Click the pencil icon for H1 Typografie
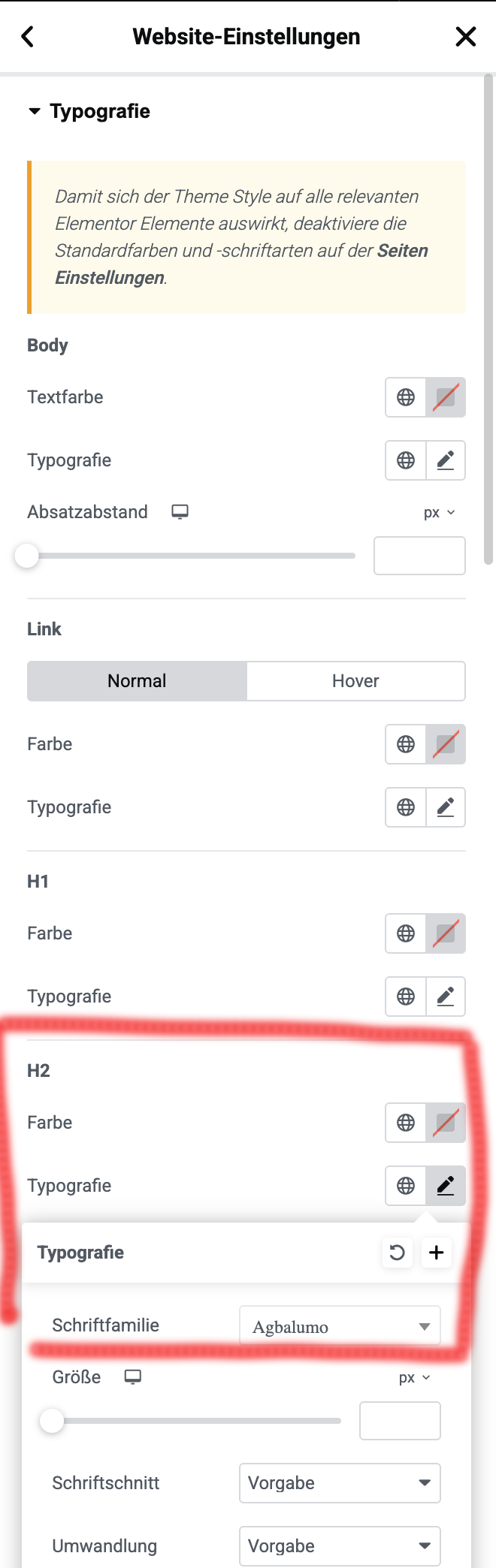The image size is (496, 1568). (x=446, y=997)
